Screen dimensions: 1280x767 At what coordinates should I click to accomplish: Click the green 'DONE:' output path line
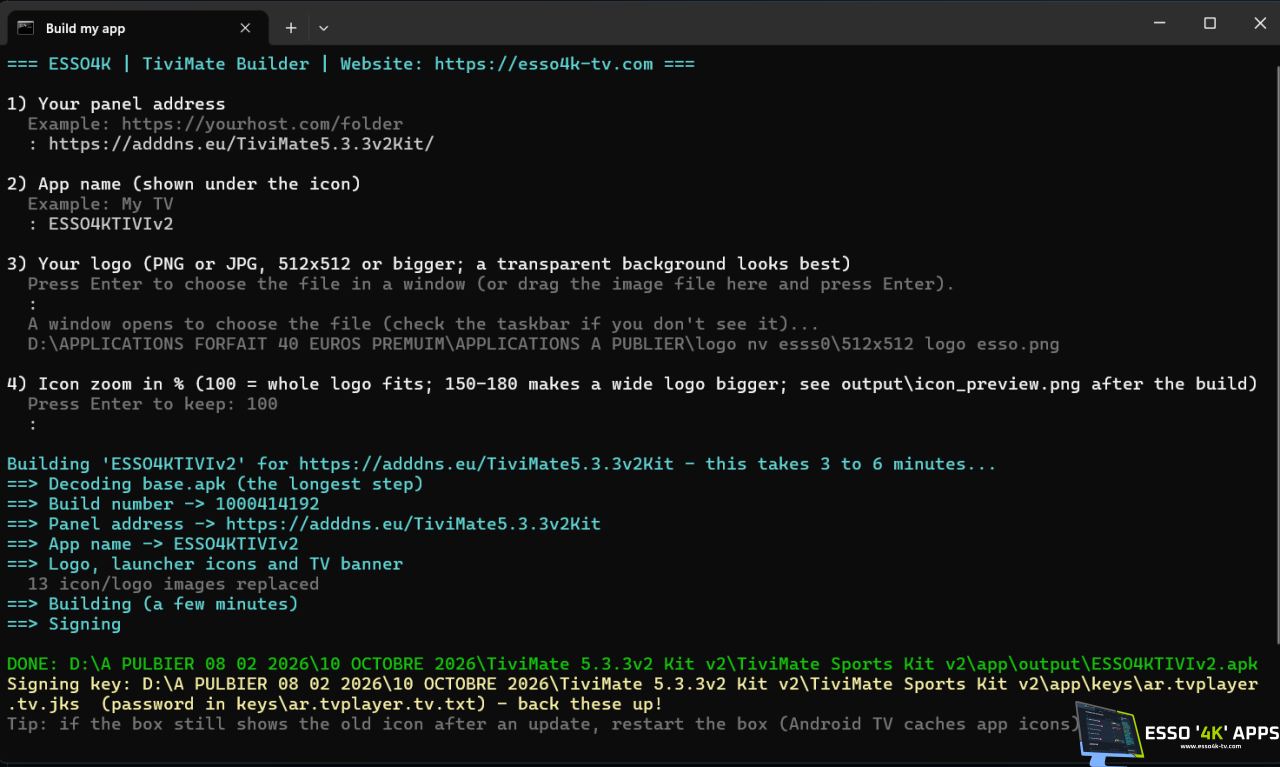tap(632, 664)
